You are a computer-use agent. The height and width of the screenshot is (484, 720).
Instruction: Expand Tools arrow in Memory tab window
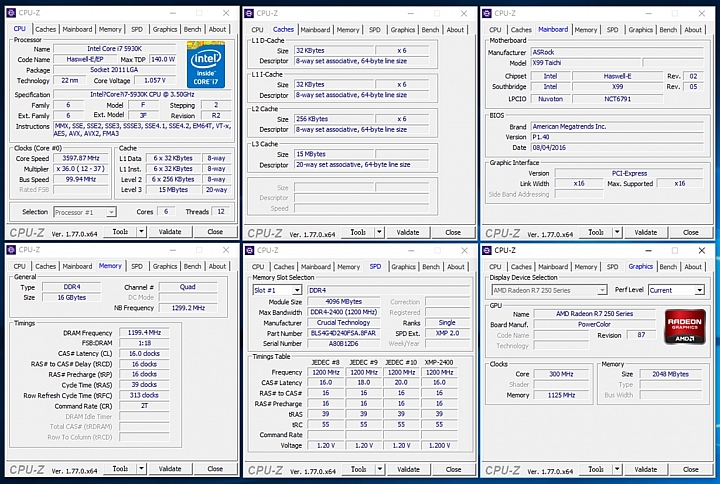pyautogui.click(x=141, y=469)
